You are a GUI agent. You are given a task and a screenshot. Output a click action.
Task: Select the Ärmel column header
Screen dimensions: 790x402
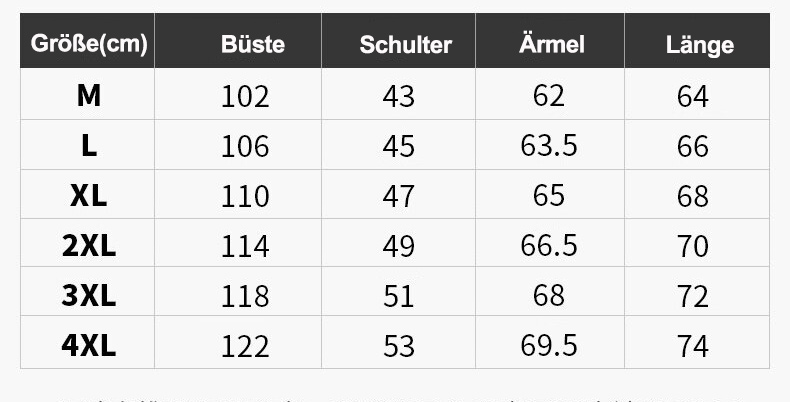(552, 44)
